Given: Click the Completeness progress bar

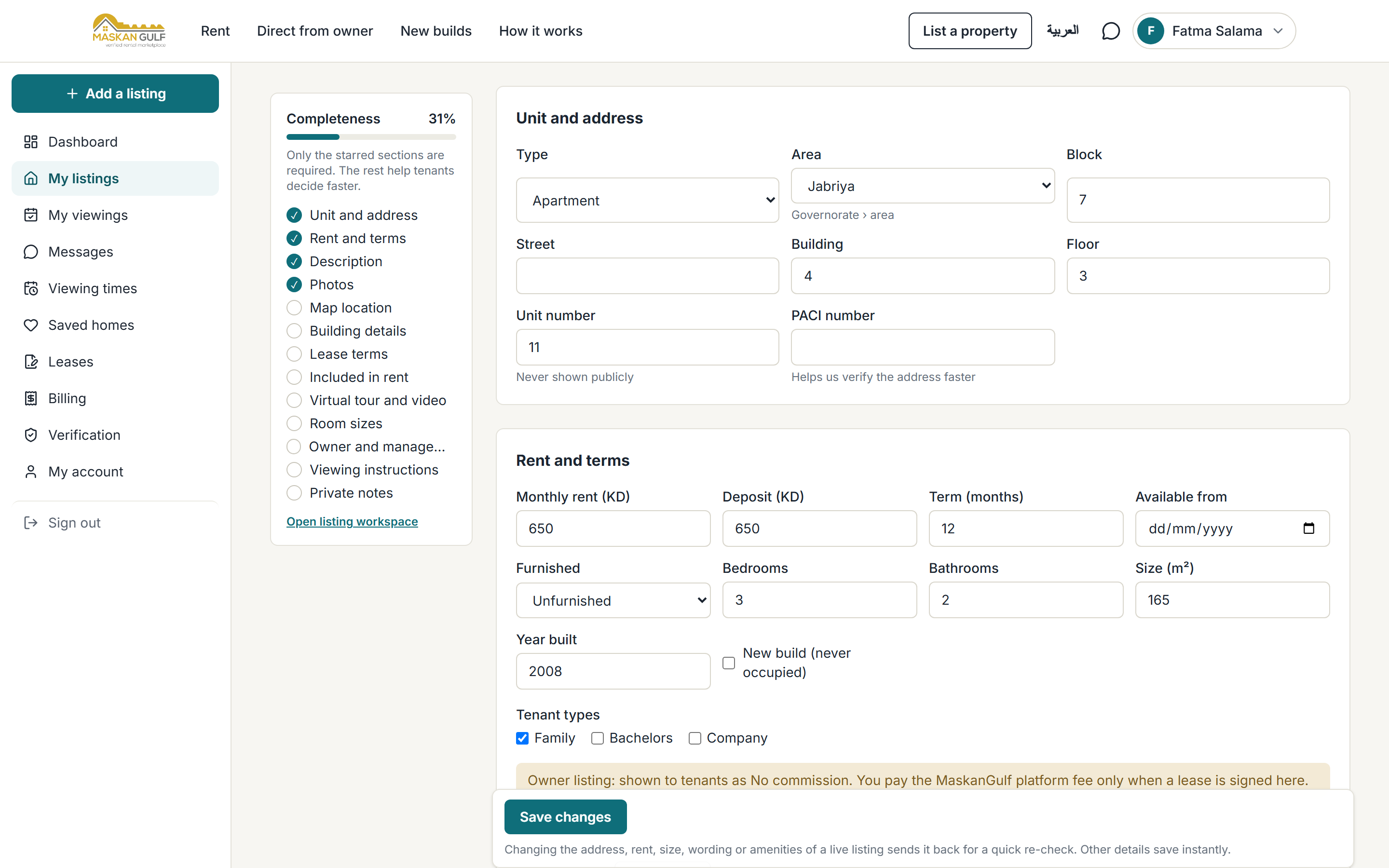Looking at the screenshot, I should [371, 137].
